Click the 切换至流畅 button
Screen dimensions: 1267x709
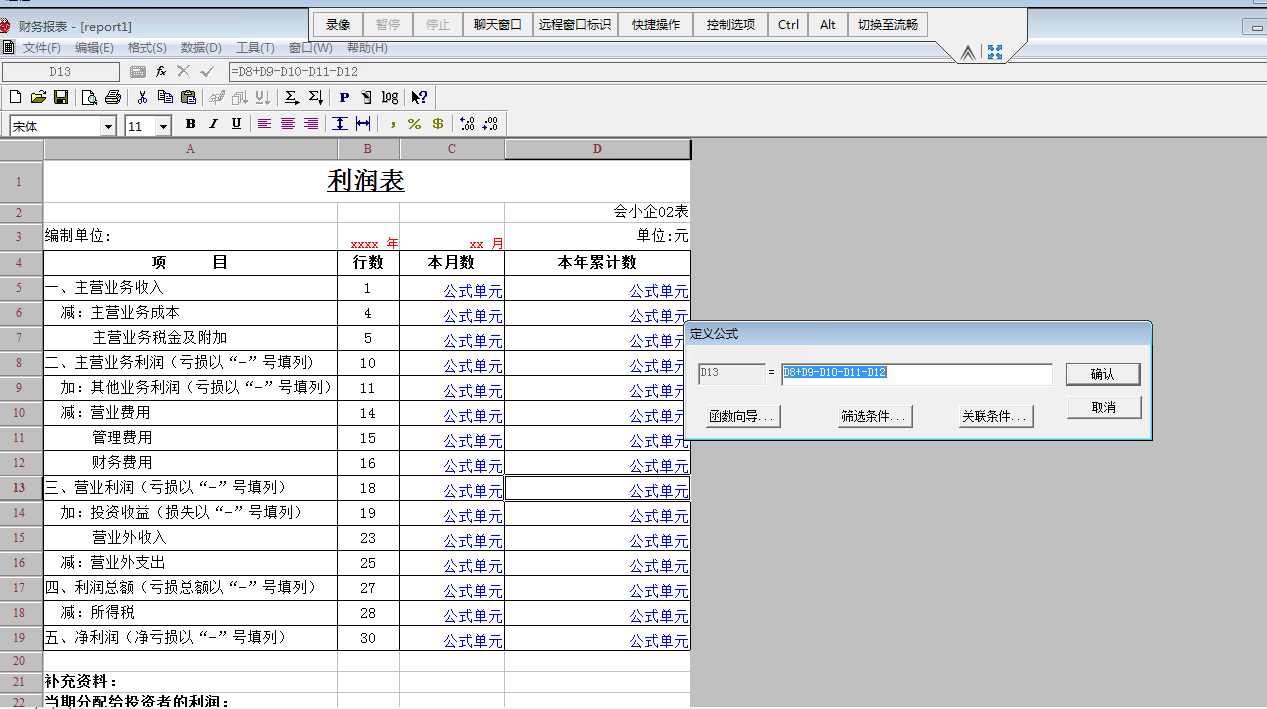pyautogui.click(x=887, y=25)
